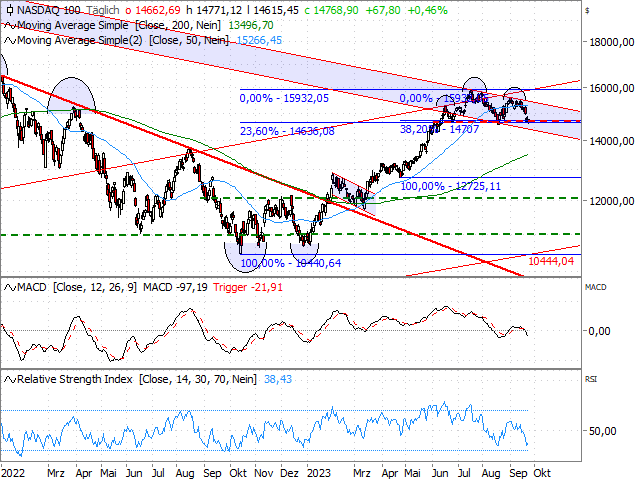Click the 14000,00 price axis label

612,141
